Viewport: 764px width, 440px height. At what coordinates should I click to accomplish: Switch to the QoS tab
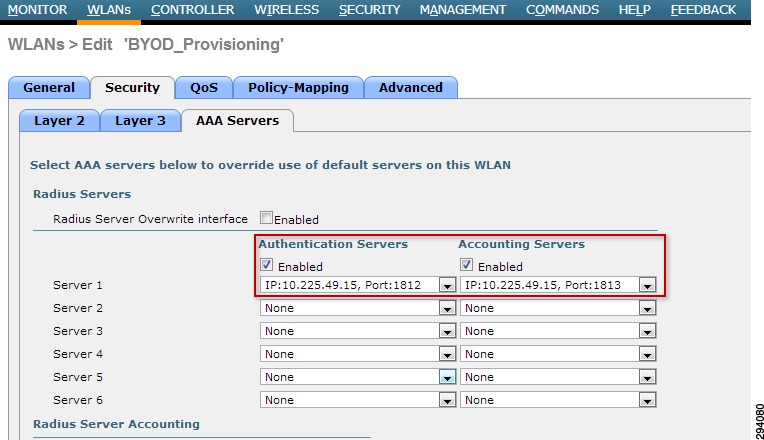204,88
